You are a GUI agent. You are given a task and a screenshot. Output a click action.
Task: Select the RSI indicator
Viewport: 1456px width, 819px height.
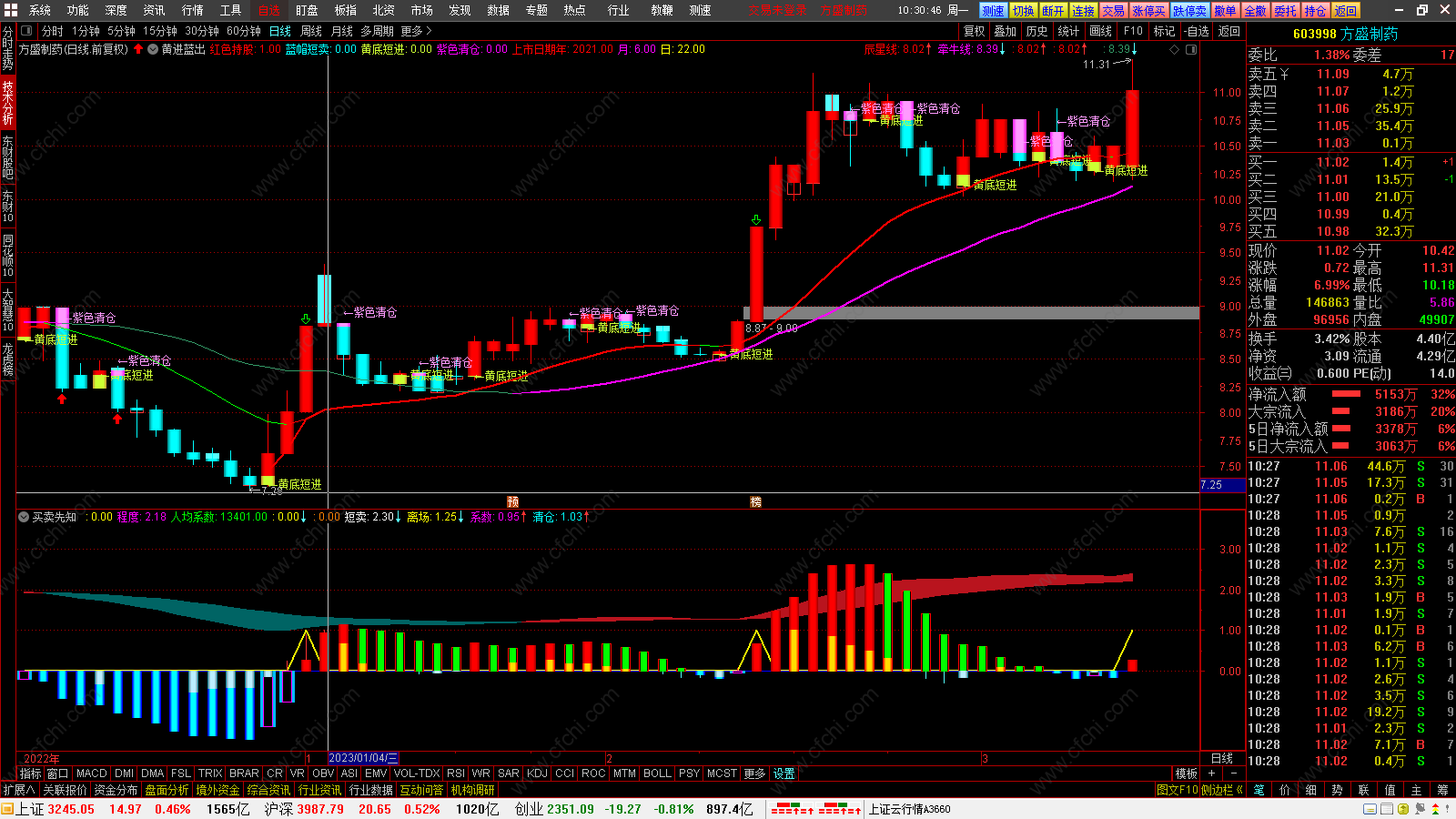coord(456,773)
